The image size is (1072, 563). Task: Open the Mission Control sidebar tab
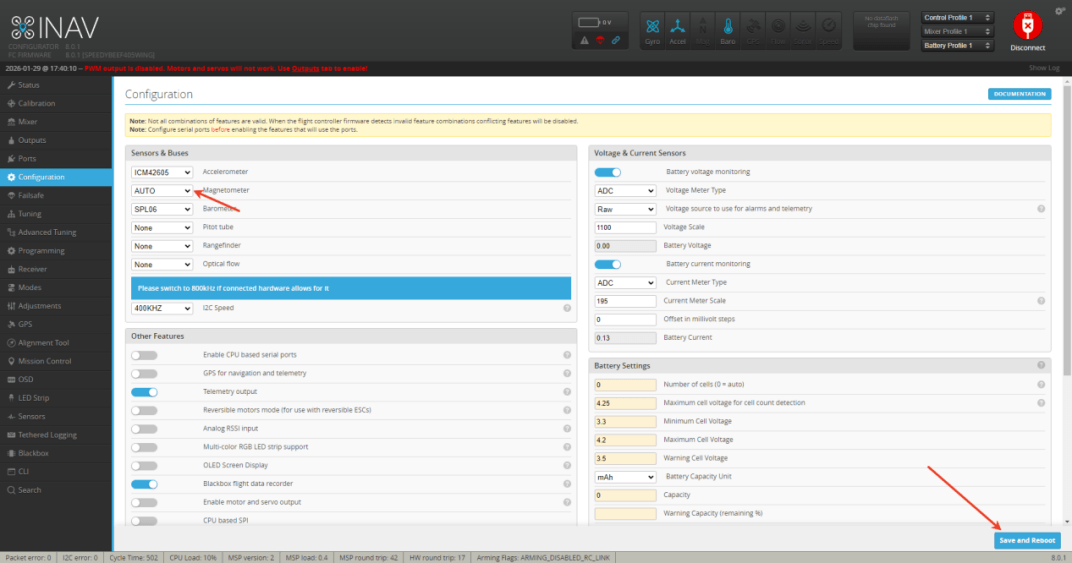44,361
